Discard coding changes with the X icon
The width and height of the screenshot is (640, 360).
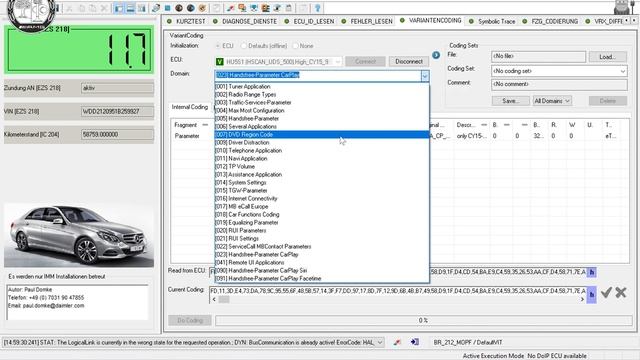(x=621, y=292)
